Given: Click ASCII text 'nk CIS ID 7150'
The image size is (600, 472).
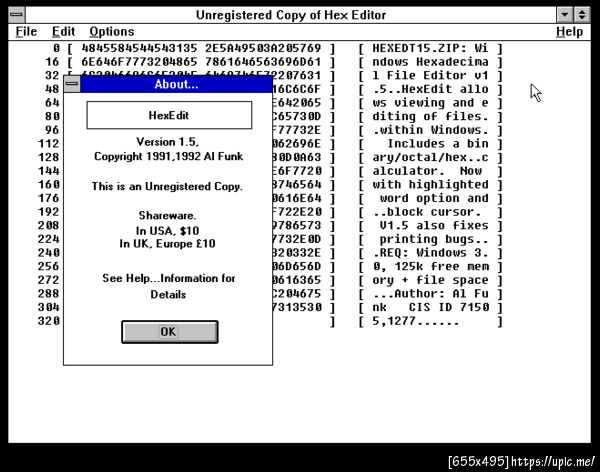Looking at the screenshot, I should tap(430, 307).
